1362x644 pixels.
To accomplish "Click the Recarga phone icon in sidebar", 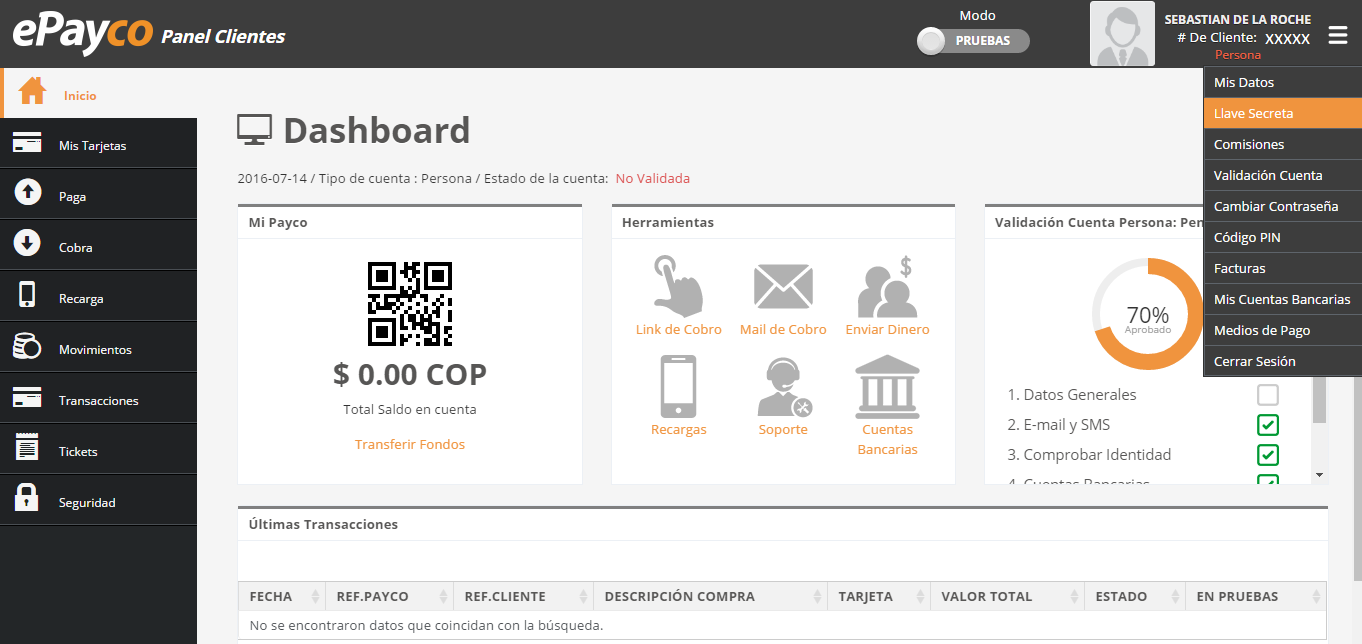I will 27,295.
